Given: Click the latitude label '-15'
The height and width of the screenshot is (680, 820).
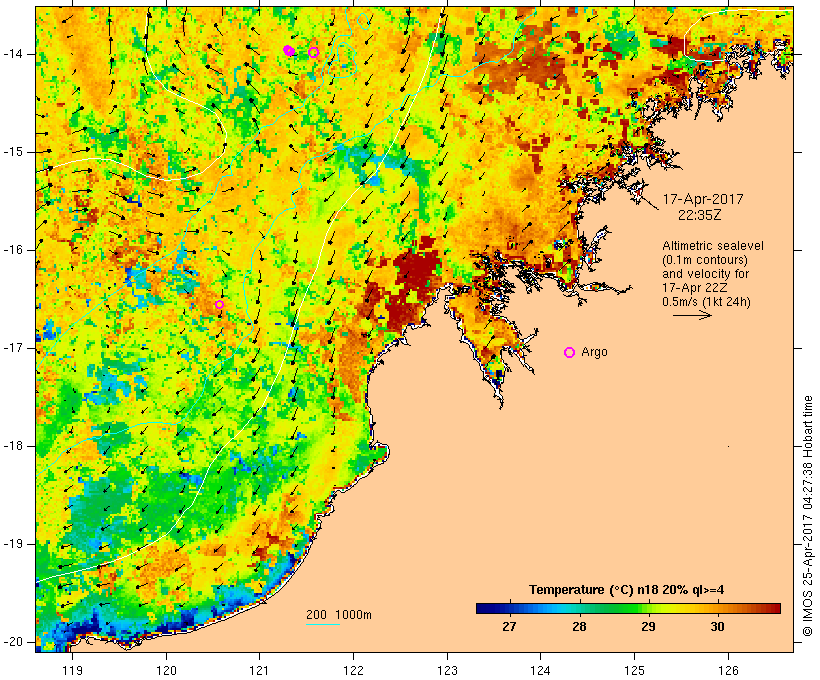Looking at the screenshot, I should (x=12, y=152).
